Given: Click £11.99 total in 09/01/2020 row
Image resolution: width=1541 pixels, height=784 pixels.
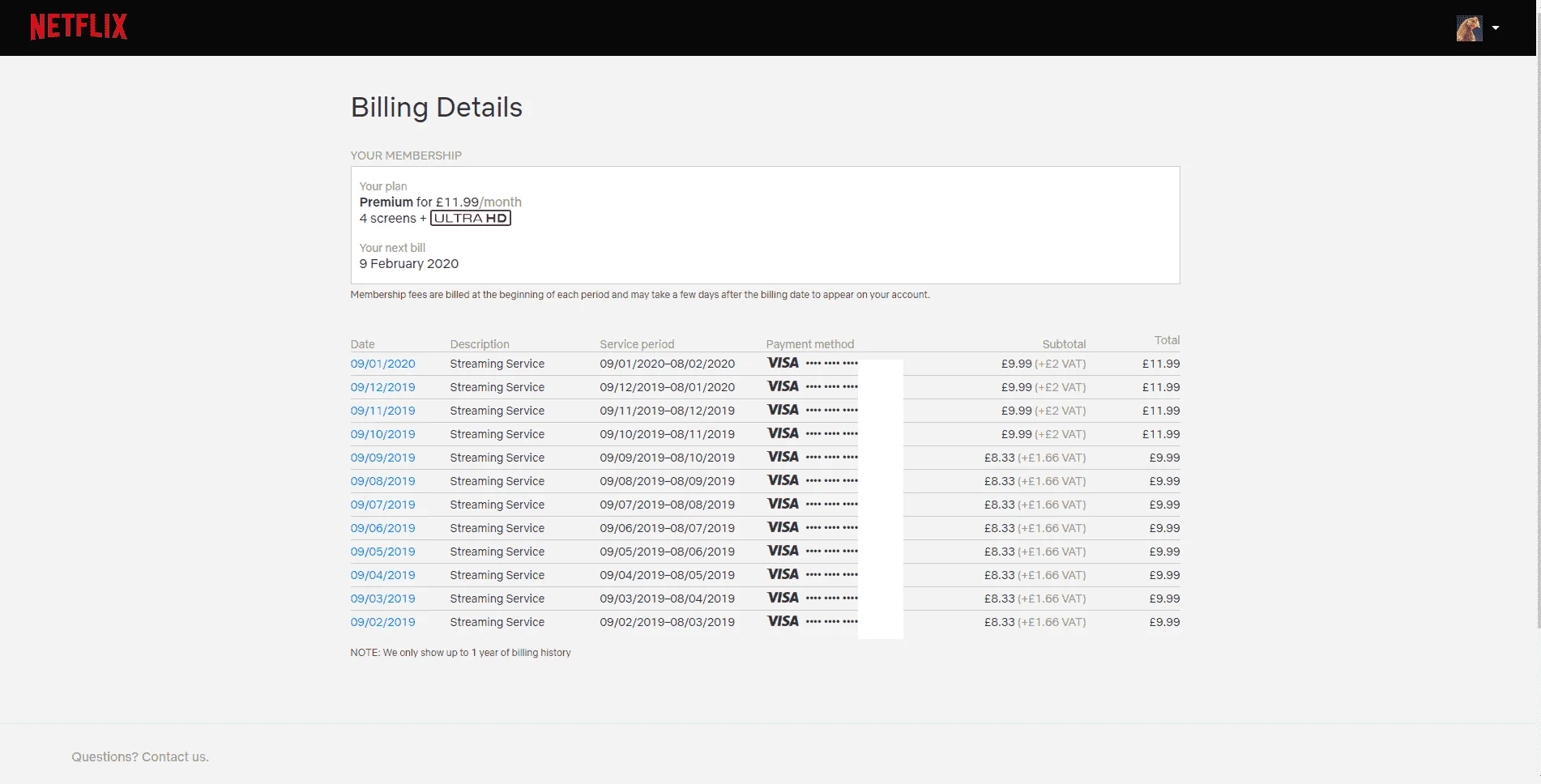Looking at the screenshot, I should click(1161, 364).
